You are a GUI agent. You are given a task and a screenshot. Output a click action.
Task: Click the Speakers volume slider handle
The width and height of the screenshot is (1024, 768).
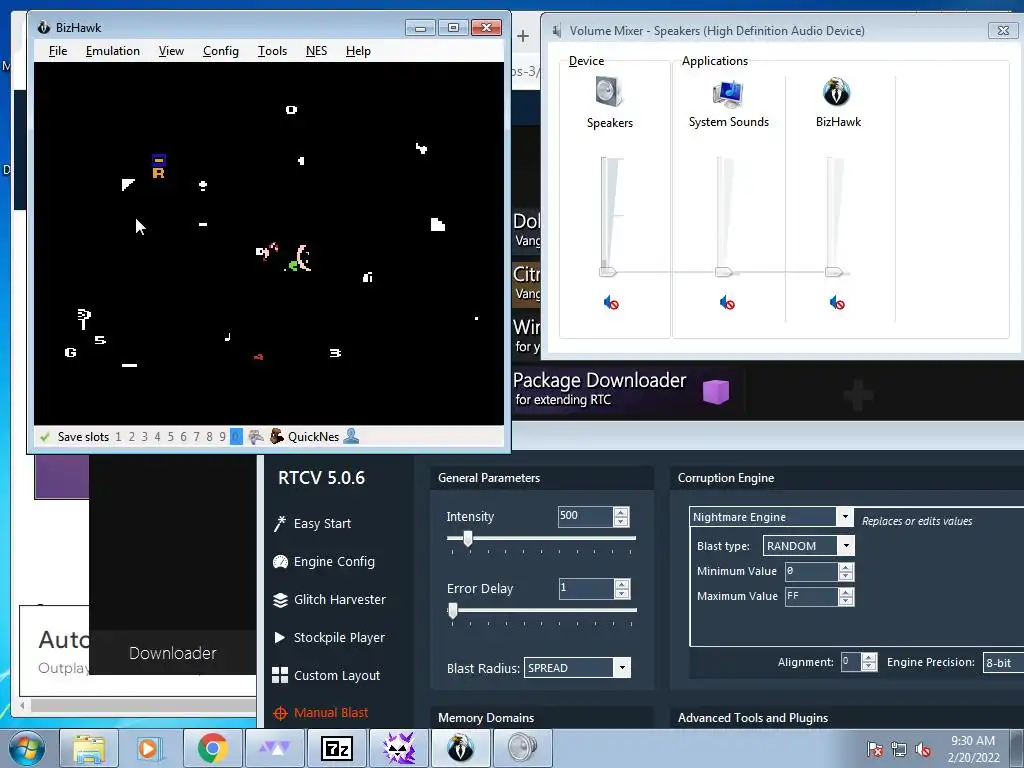pyautogui.click(x=608, y=272)
